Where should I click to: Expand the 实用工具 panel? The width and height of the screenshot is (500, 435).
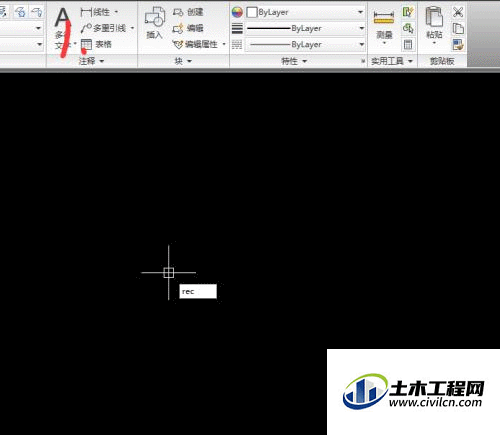pyautogui.click(x=392, y=61)
